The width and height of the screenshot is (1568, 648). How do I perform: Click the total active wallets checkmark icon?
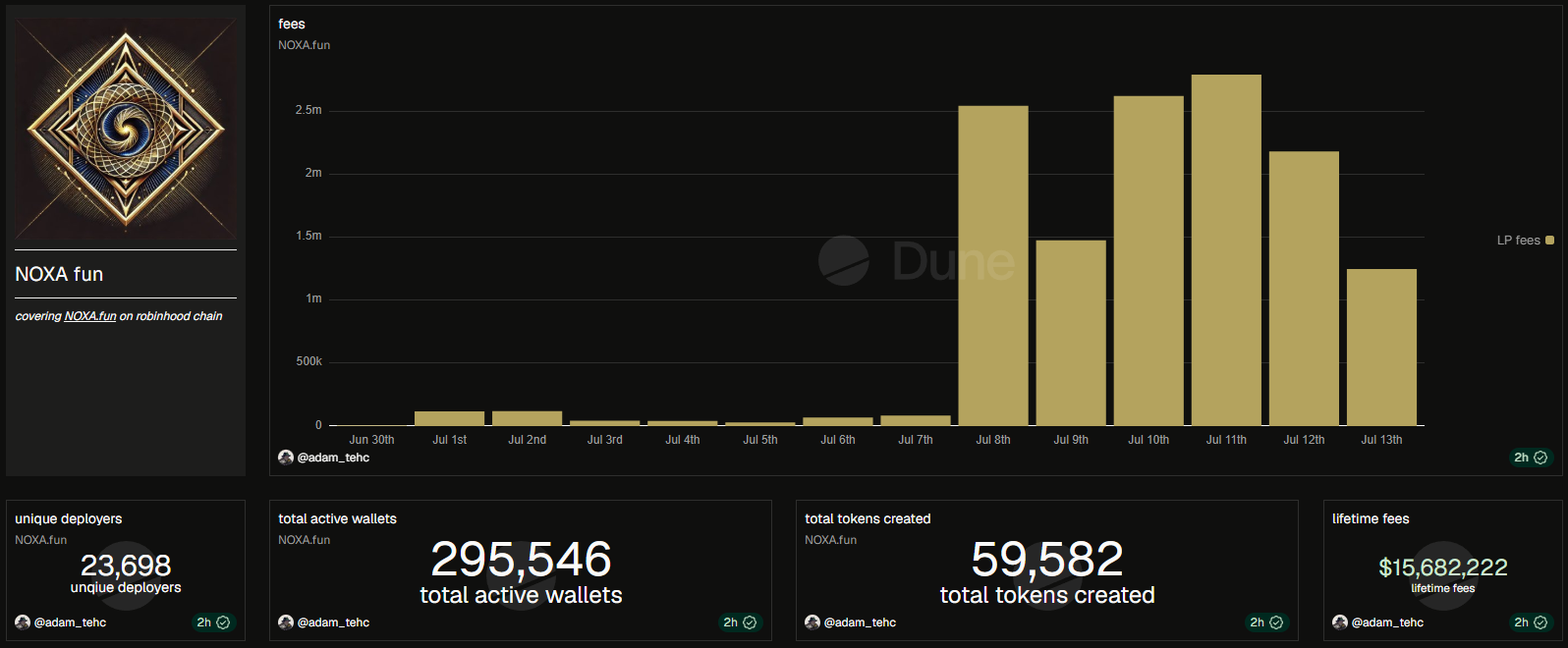(750, 622)
